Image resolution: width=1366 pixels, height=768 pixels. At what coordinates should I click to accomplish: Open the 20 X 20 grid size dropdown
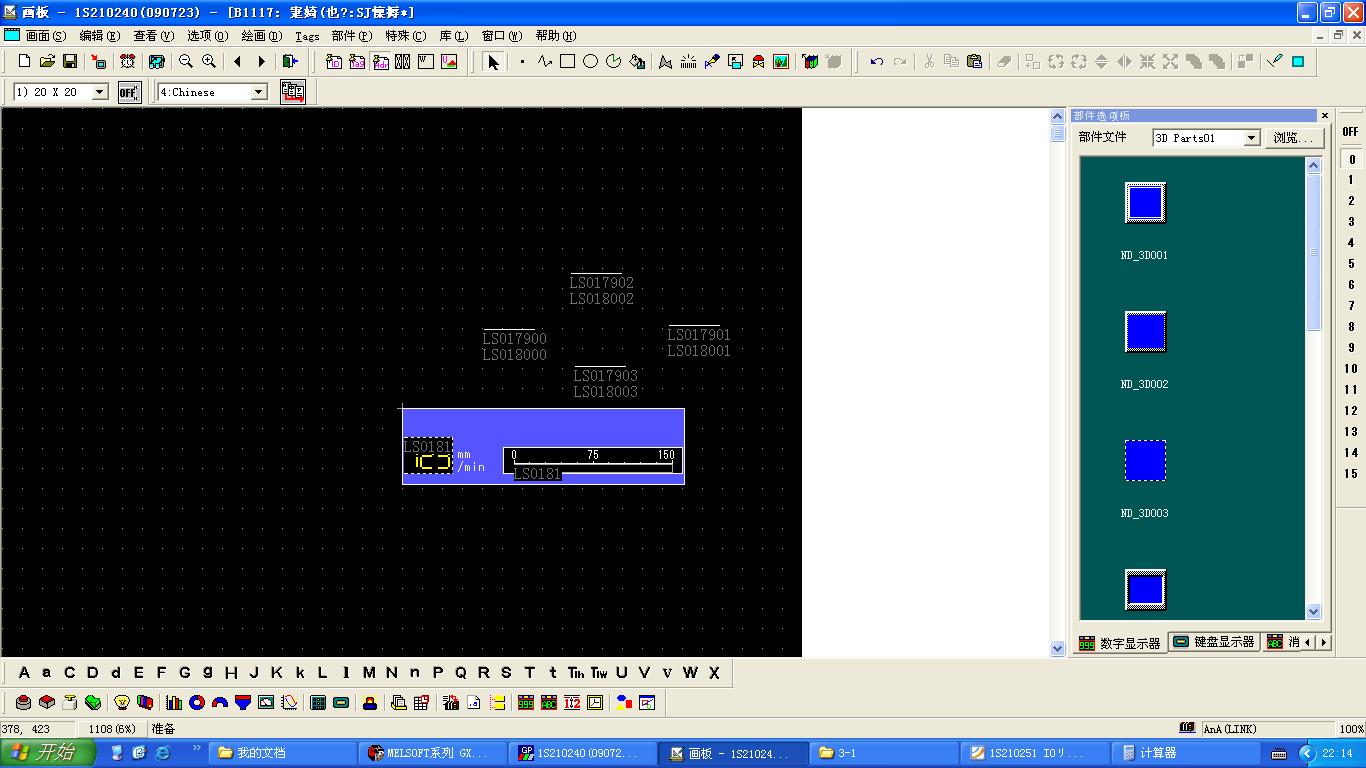pos(100,92)
